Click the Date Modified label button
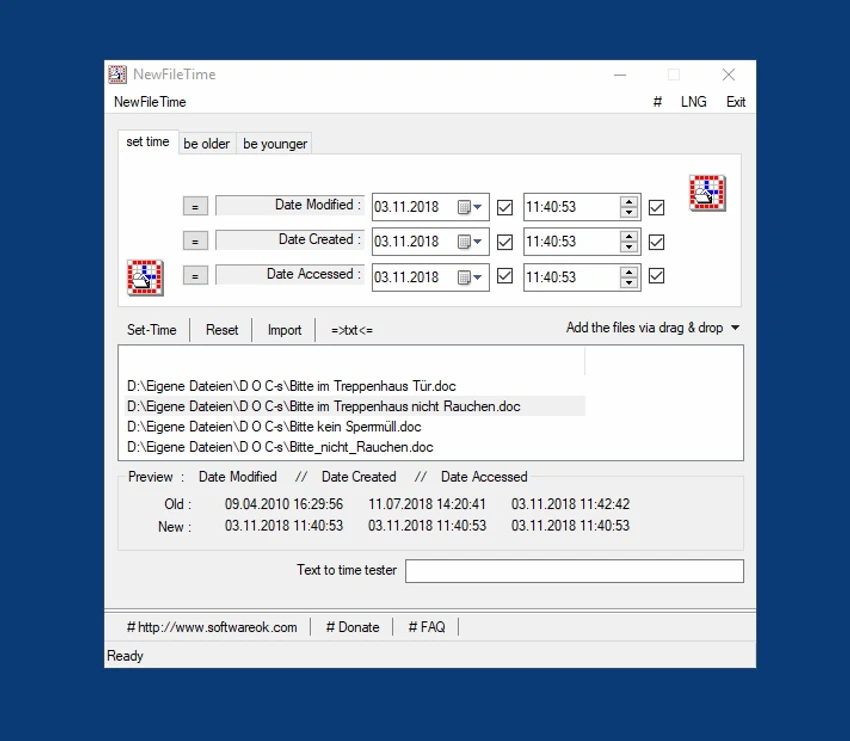The image size is (850, 741). [290, 205]
